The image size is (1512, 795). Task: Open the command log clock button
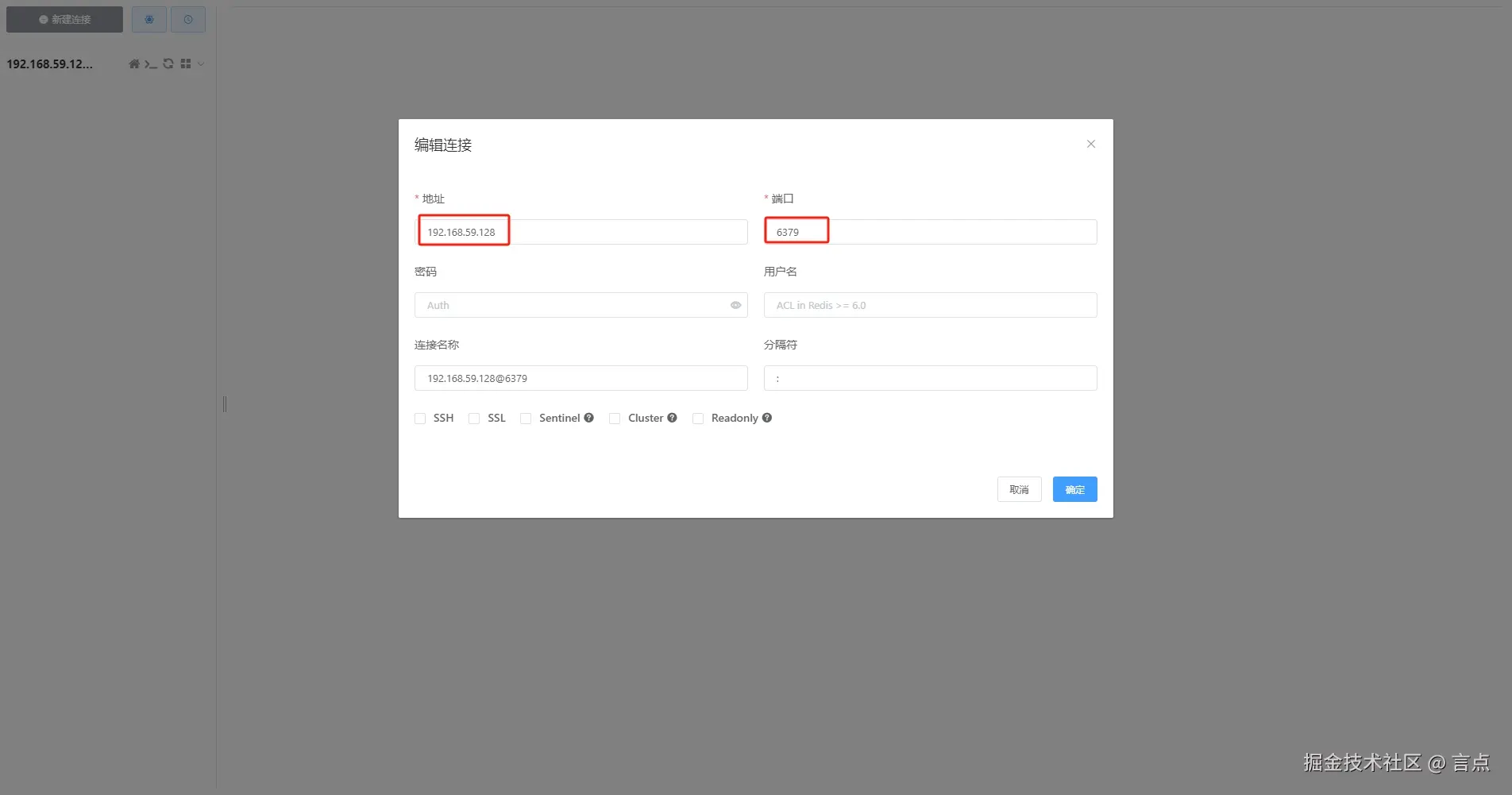point(188,19)
